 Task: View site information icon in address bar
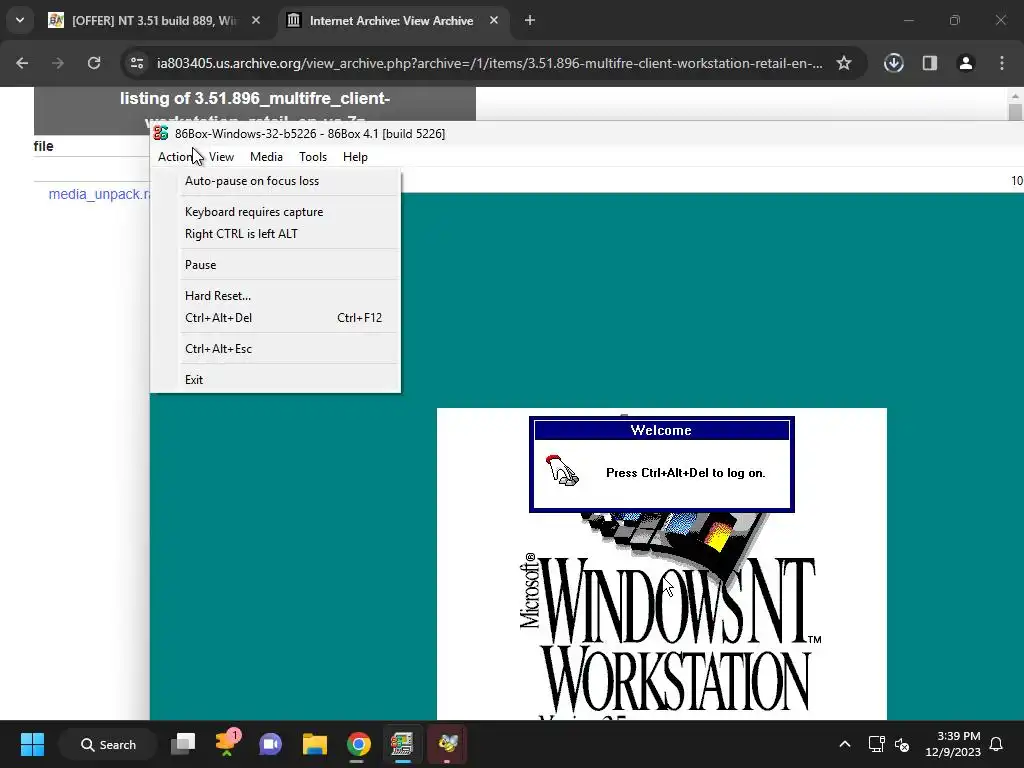tap(137, 63)
